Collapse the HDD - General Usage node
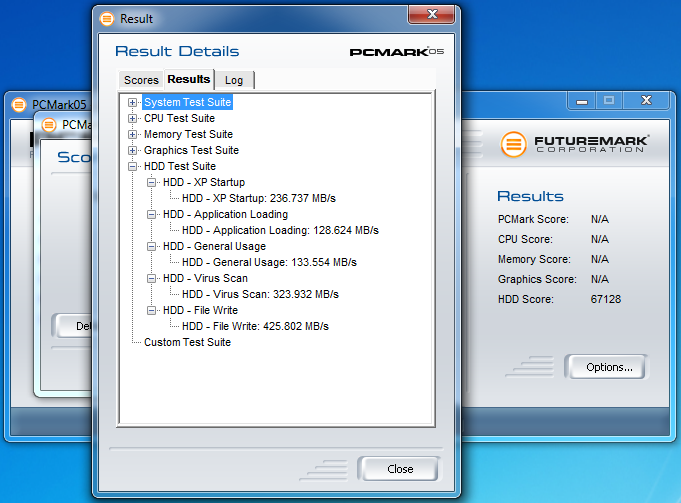The height and width of the screenshot is (503, 681). coord(151,247)
